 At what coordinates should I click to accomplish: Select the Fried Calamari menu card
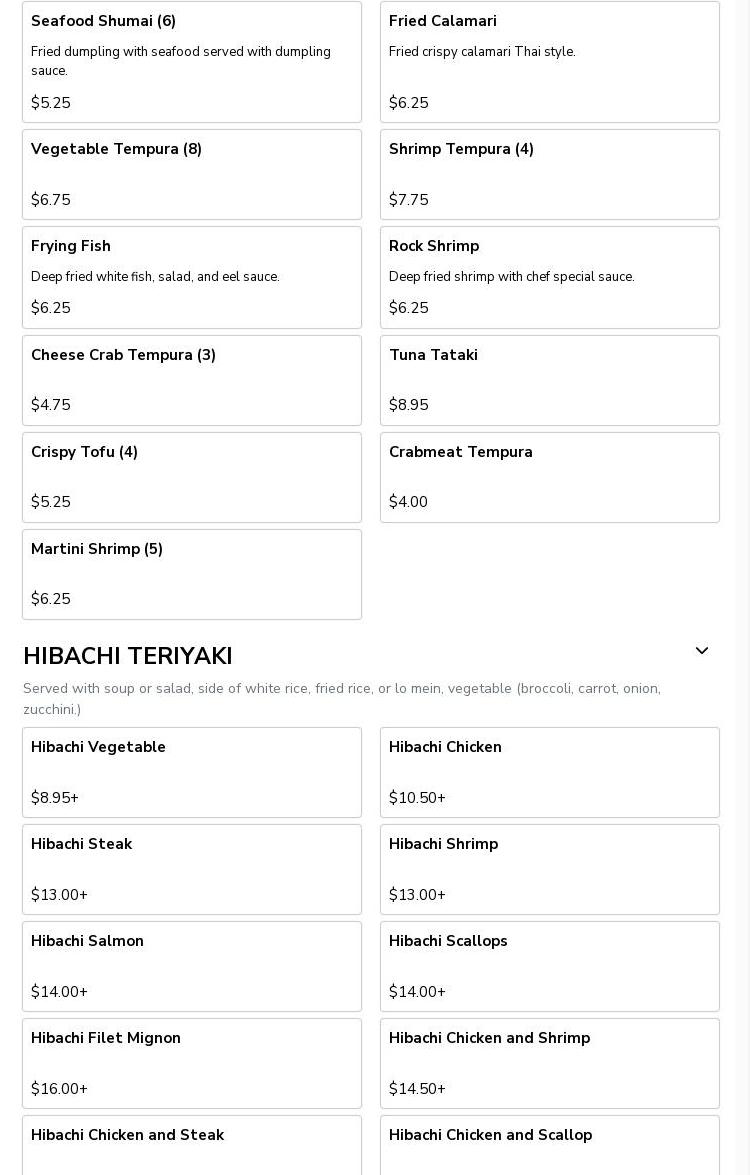(x=550, y=61)
